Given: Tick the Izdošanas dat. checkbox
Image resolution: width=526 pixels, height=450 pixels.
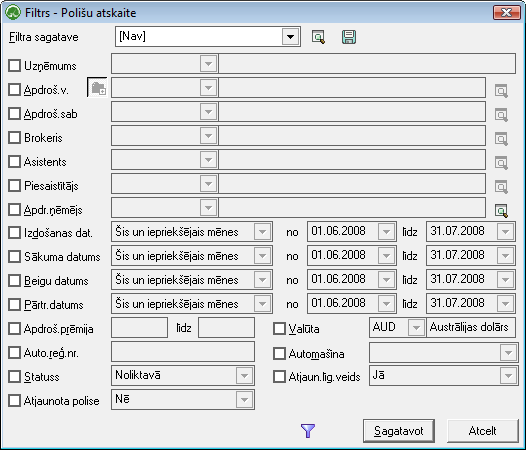Looking at the screenshot, I should click(14, 233).
